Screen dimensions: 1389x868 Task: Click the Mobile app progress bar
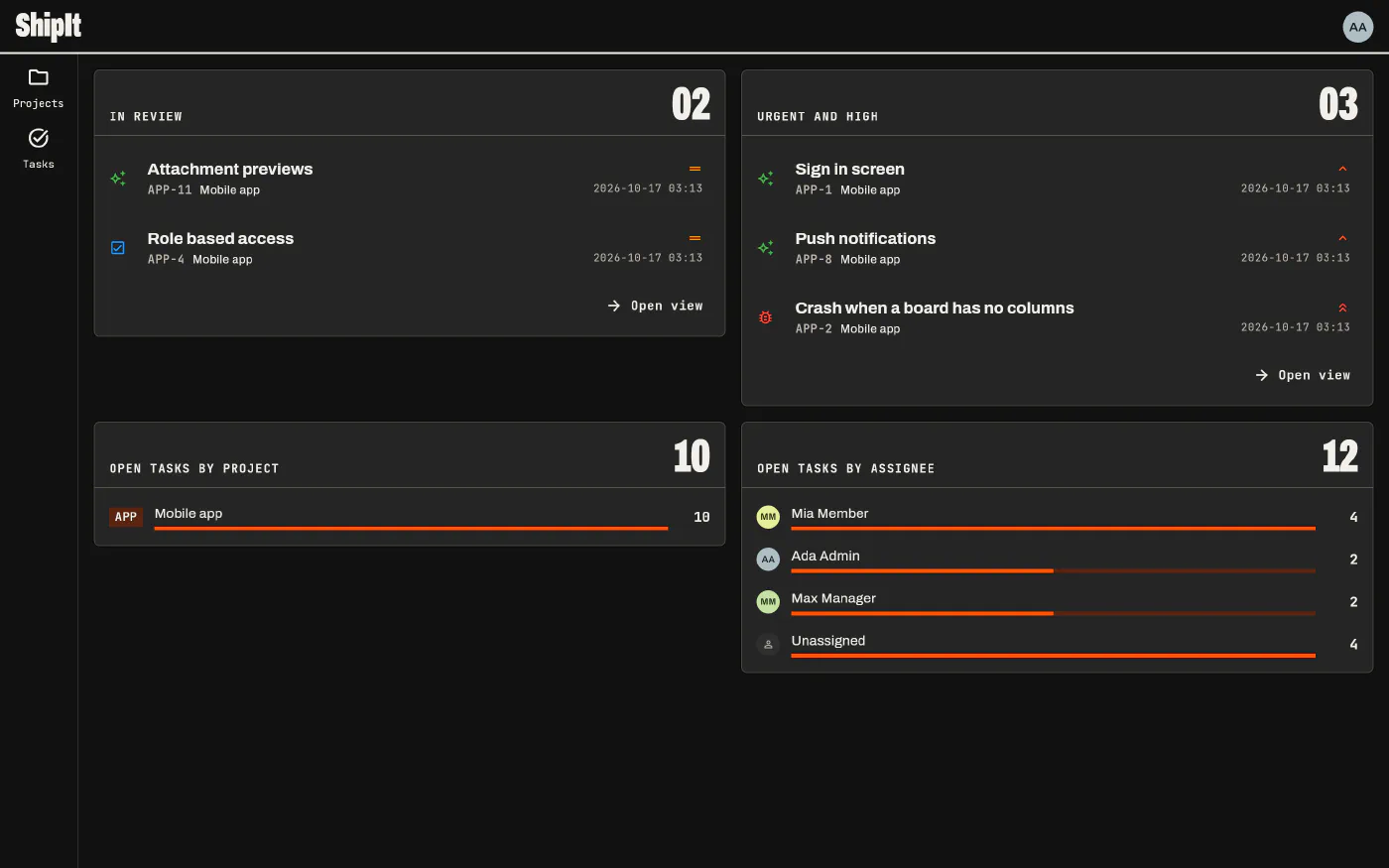point(411,529)
